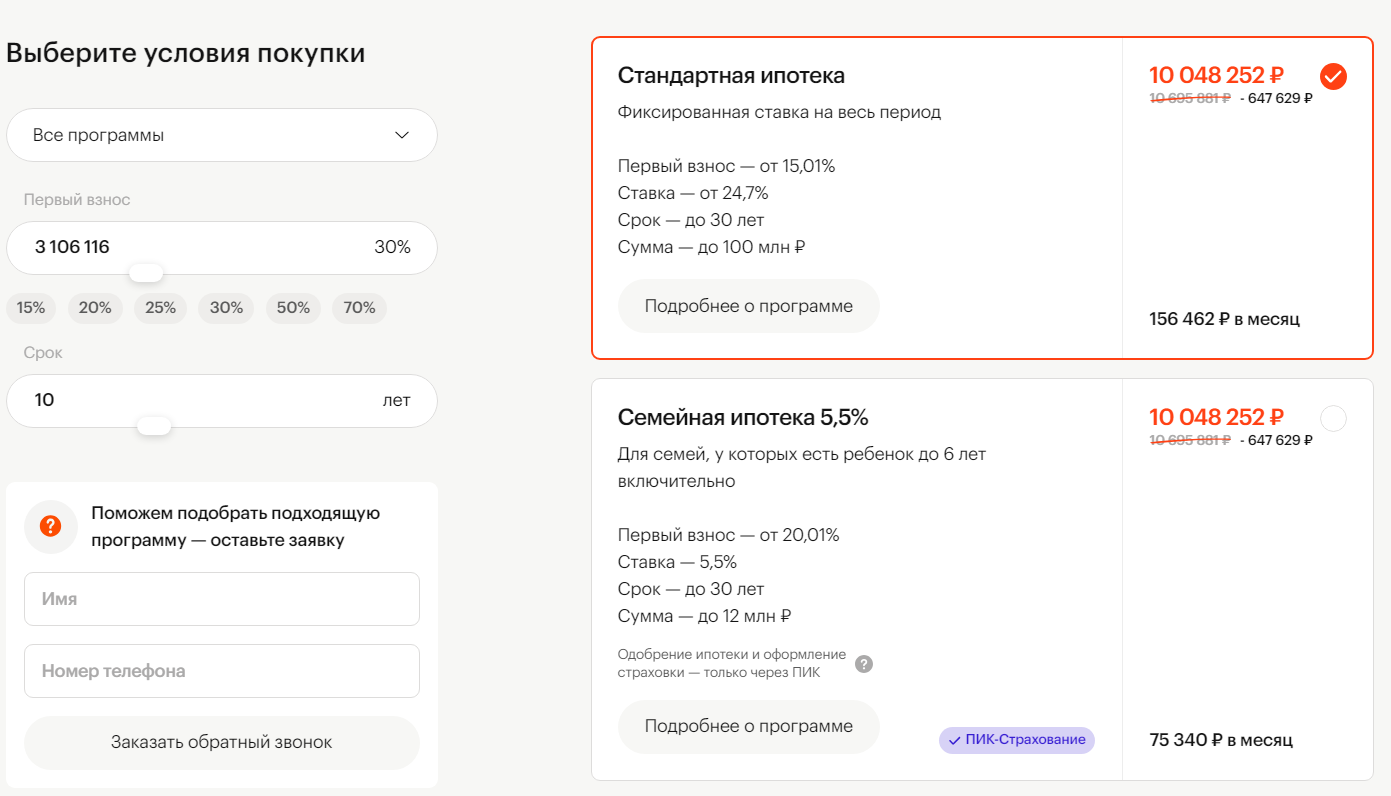Open the "Все программы" dropdown
Screen dimensions: 1391x796
(x=222, y=135)
